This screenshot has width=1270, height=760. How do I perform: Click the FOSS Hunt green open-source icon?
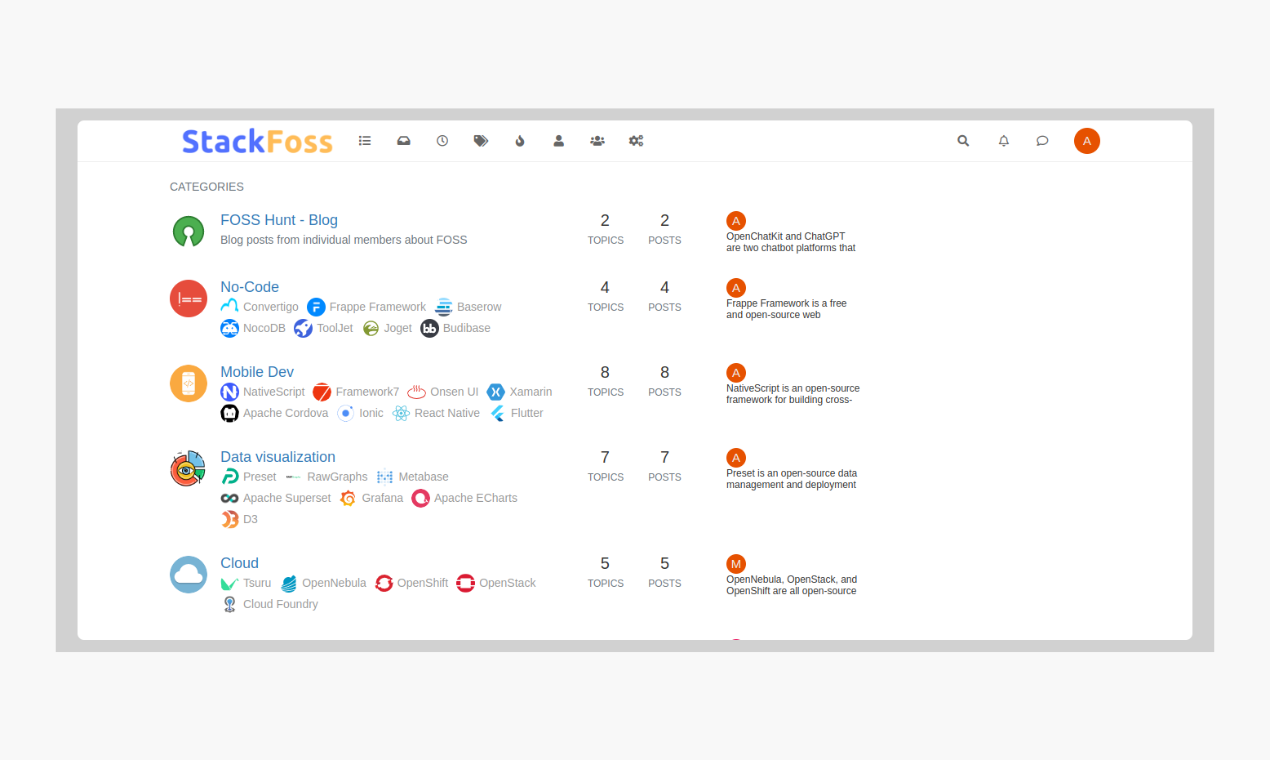tap(188, 231)
